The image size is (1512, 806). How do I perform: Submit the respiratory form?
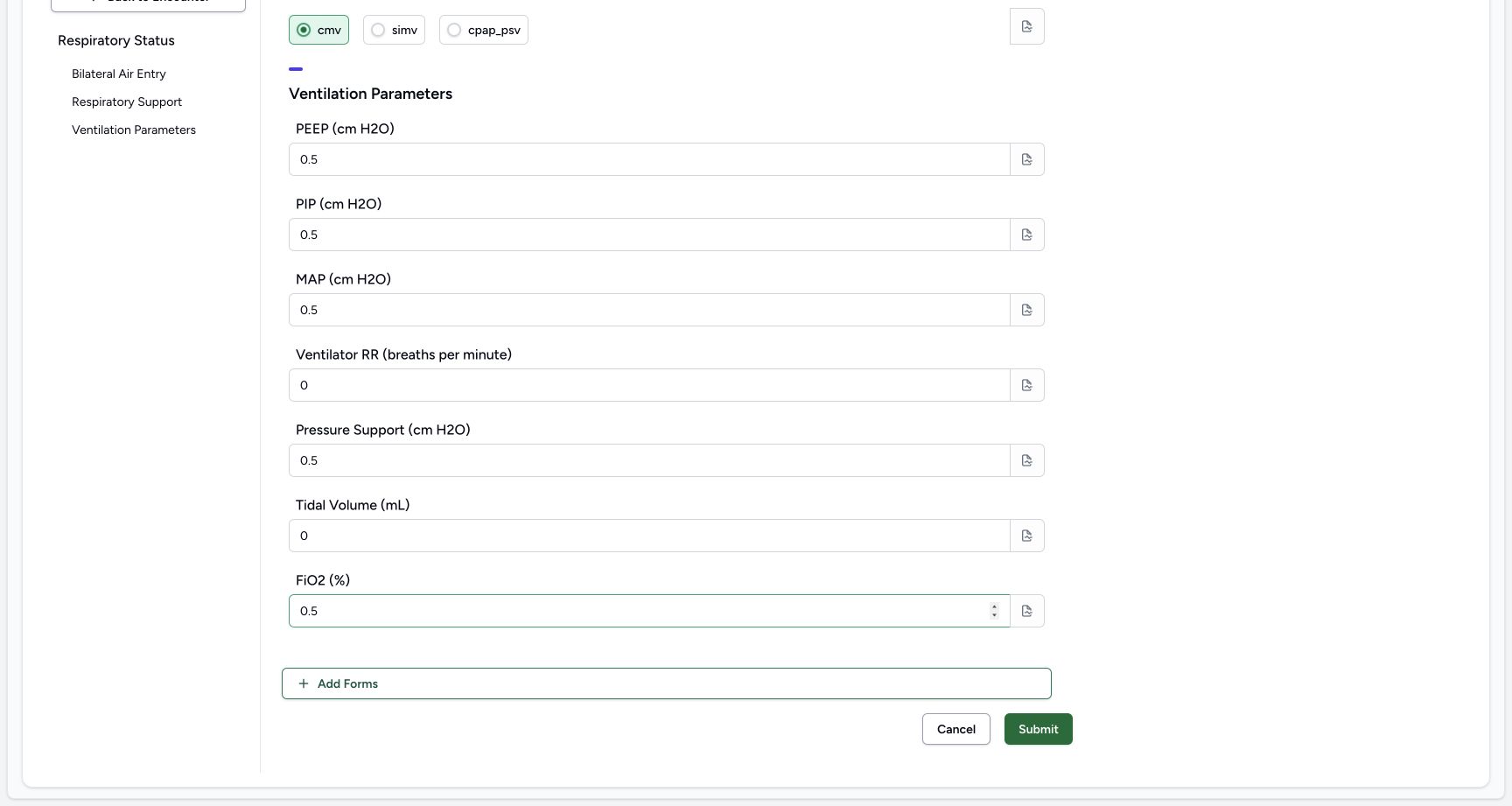[x=1039, y=729]
